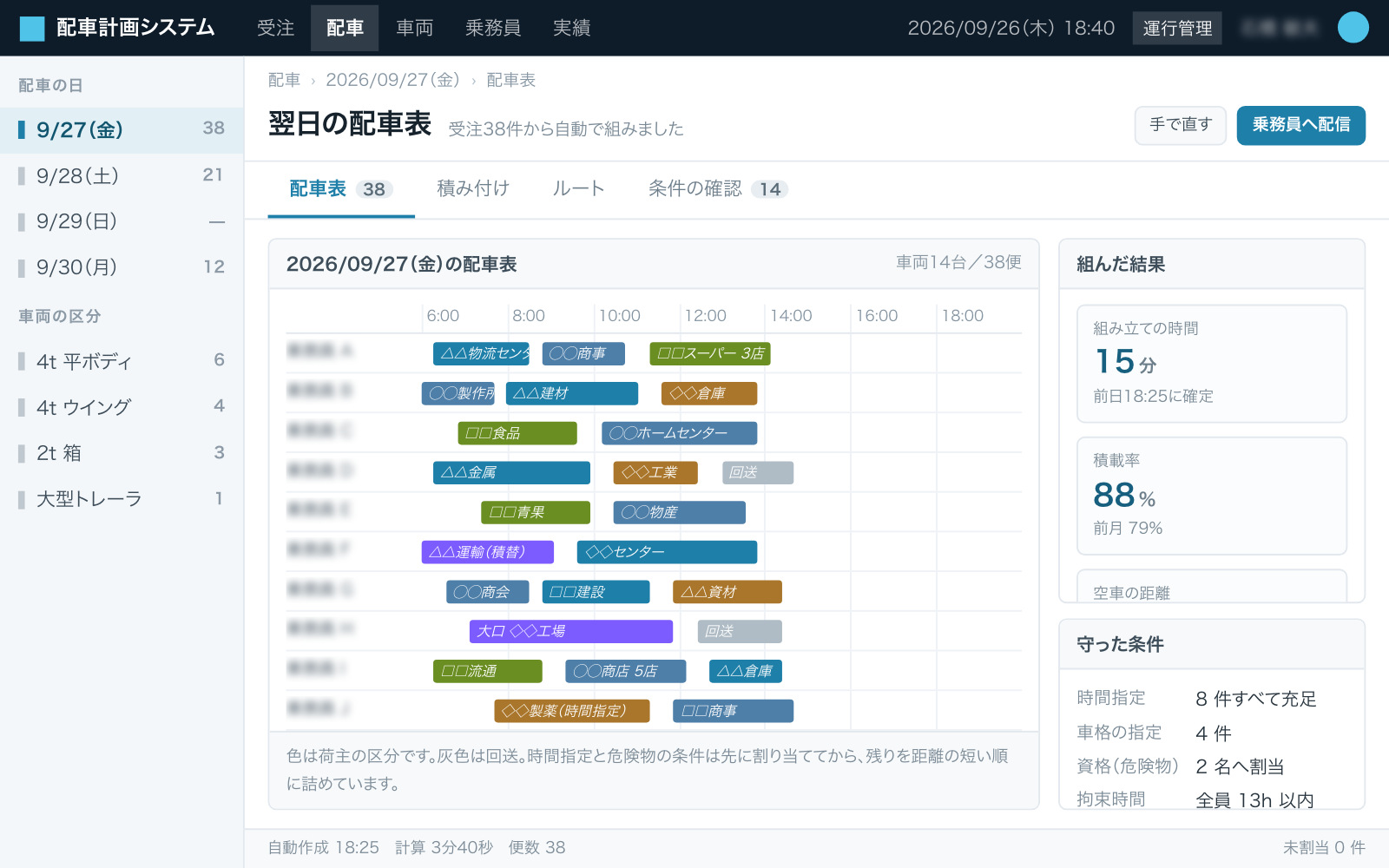Viewport: 1389px width, 868px height.
Task: Select the □□青果 schedule block
Action: pyautogui.click(x=536, y=513)
